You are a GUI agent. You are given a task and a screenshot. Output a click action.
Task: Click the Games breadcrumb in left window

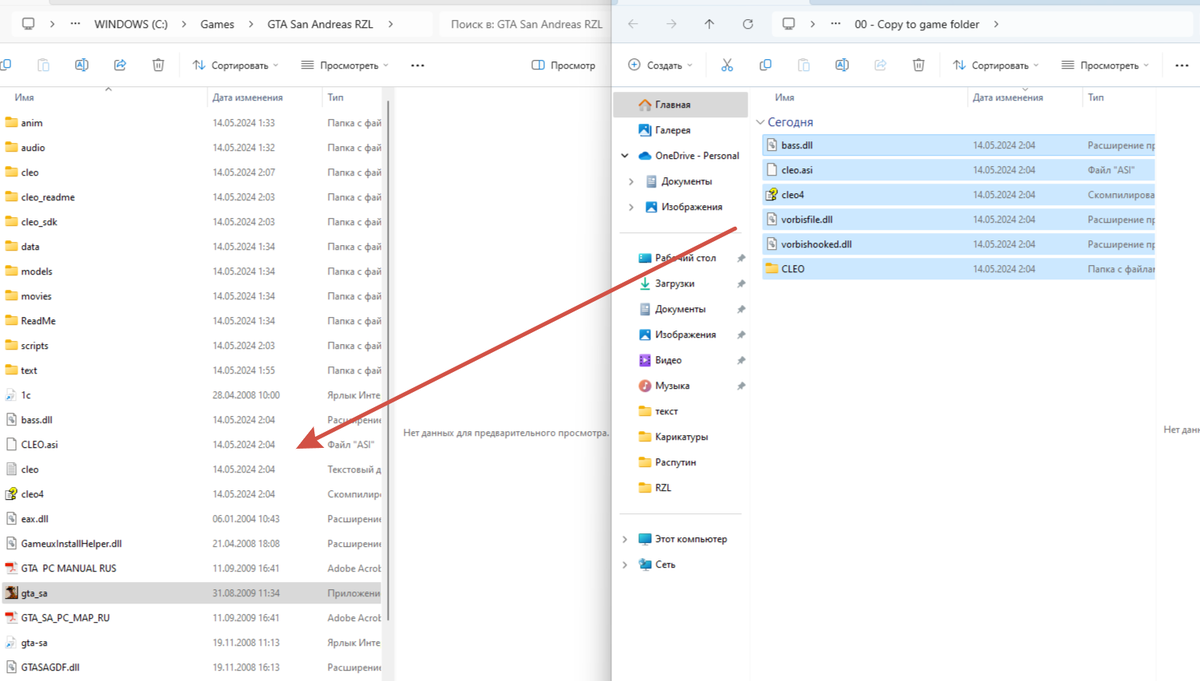coord(217,24)
